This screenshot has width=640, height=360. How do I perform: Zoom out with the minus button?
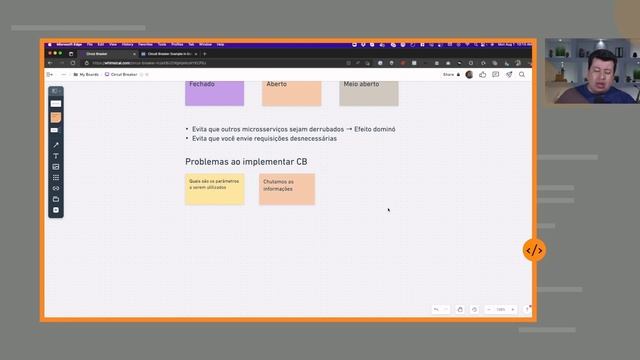[x=489, y=309]
